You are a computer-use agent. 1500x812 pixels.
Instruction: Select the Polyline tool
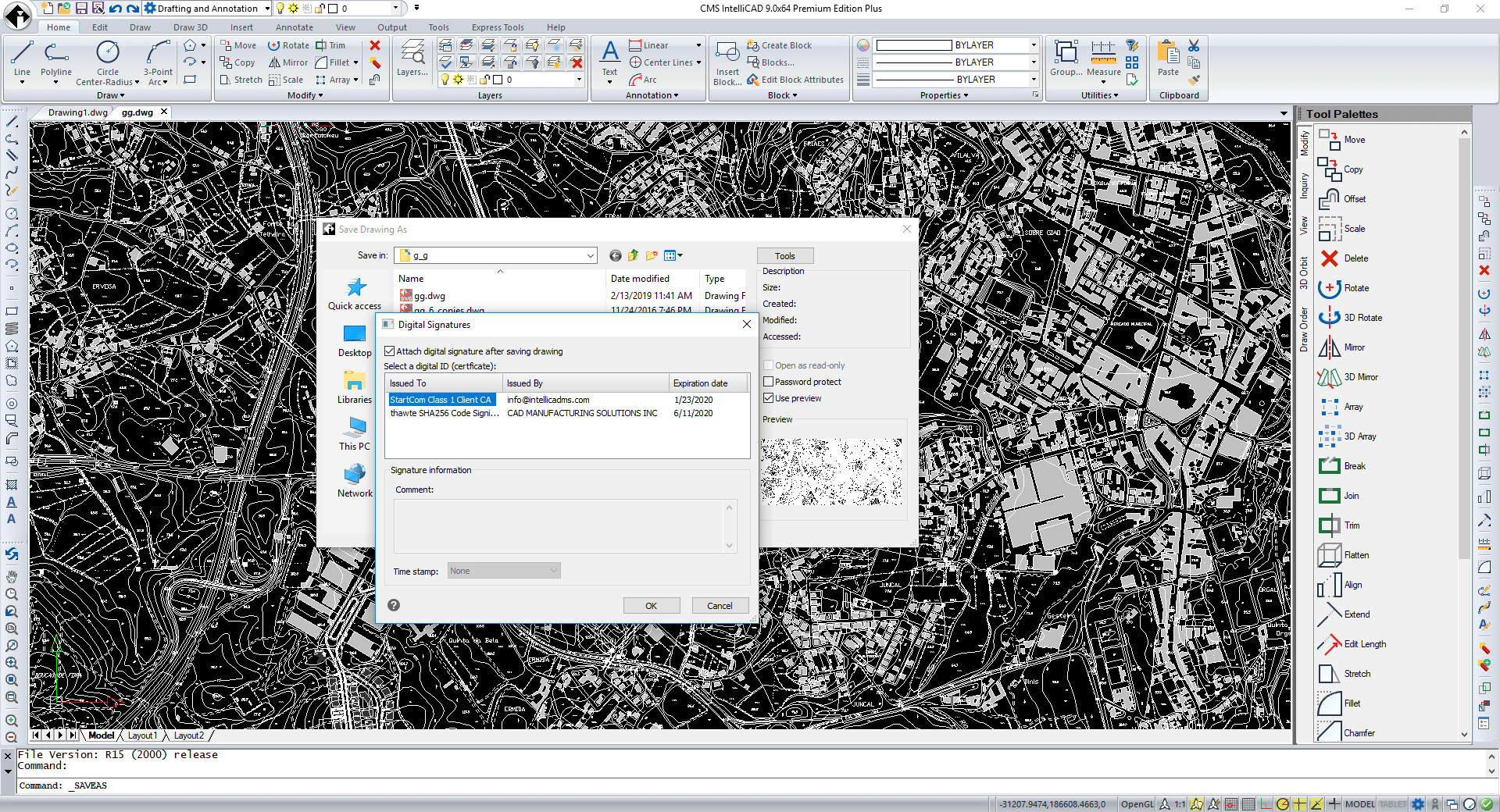pos(56,61)
